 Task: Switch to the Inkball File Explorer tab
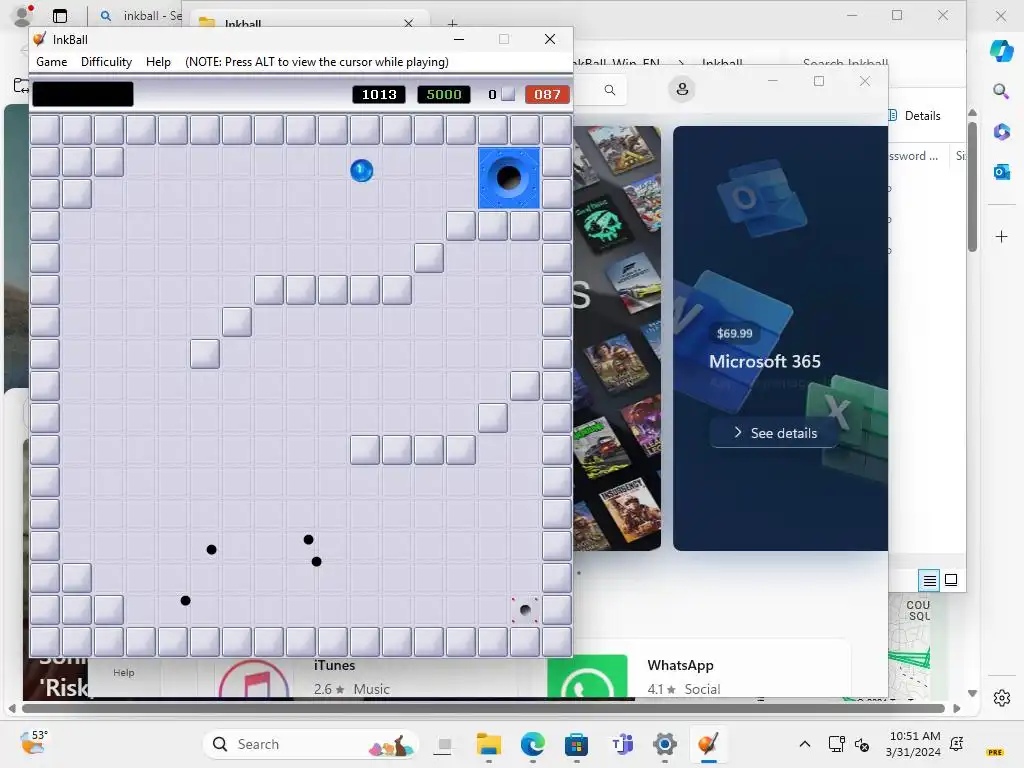point(307,21)
